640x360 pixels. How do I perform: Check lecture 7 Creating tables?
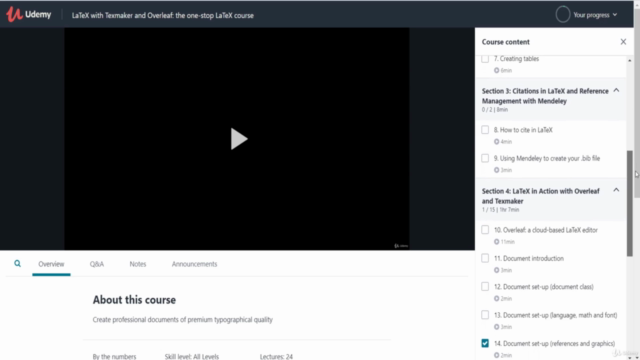(x=485, y=59)
